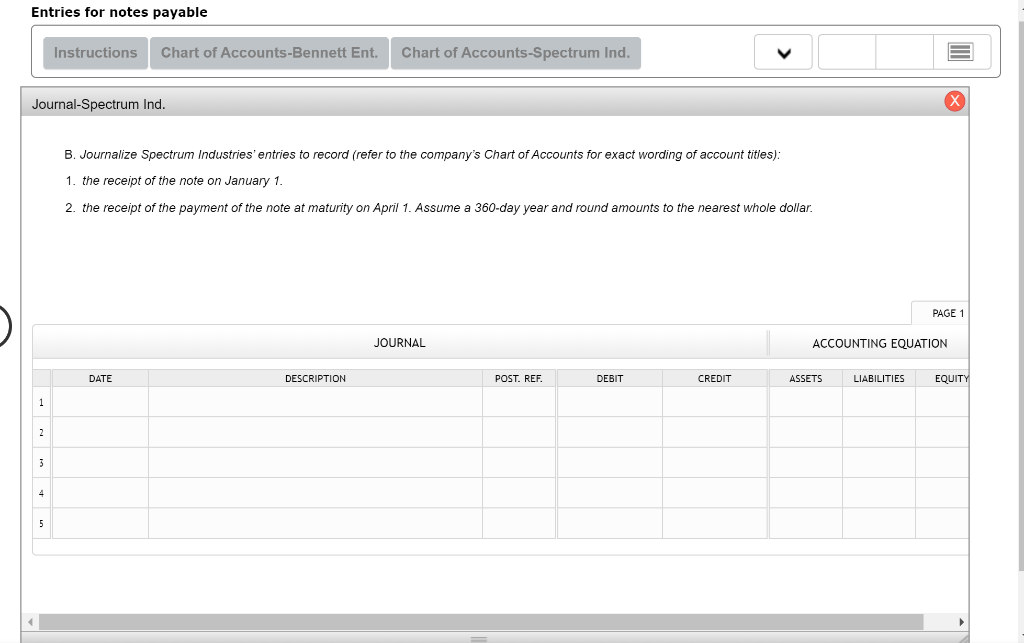This screenshot has width=1024, height=643.
Task: Click the date field in row 1
Action: point(100,402)
